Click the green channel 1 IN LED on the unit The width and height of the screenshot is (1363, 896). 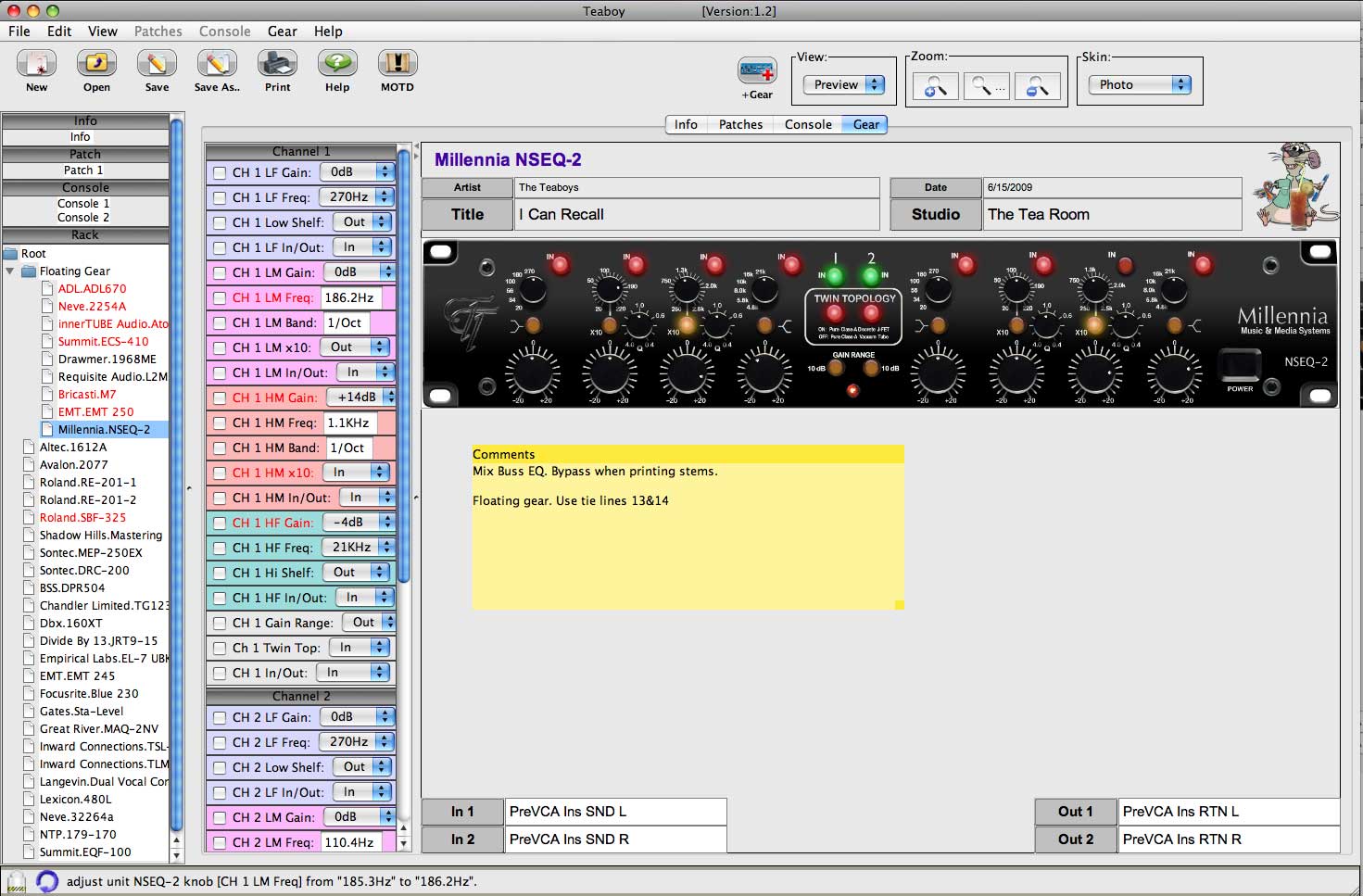(x=835, y=275)
